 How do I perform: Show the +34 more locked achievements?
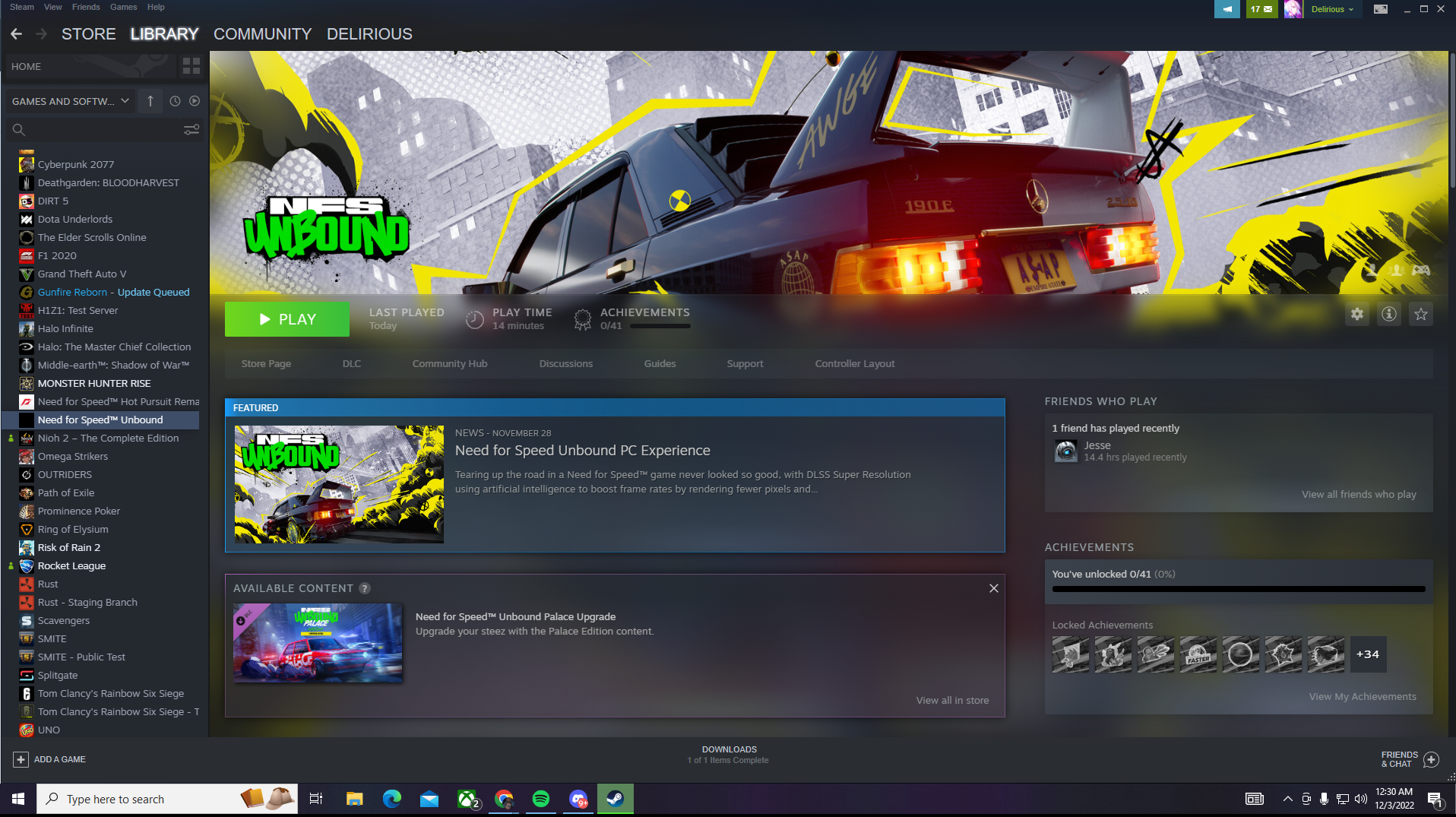pyautogui.click(x=1368, y=654)
